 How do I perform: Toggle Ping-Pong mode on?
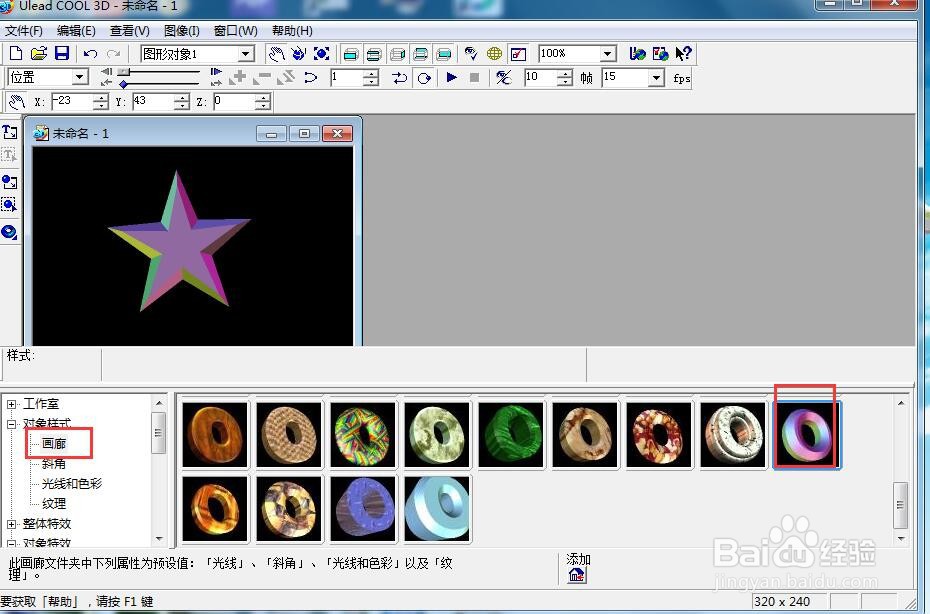point(399,77)
